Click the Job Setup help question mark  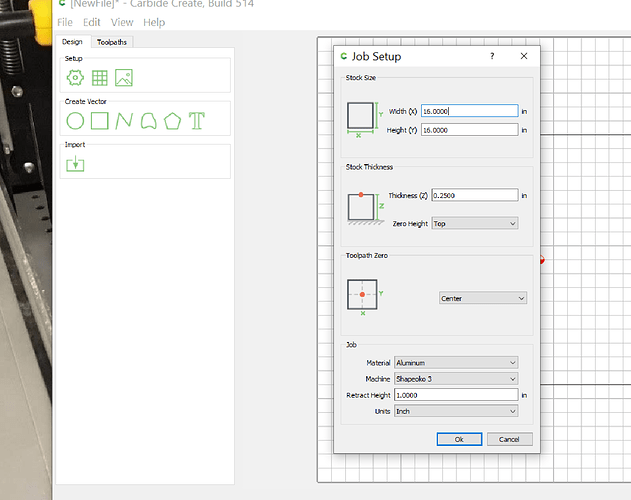coord(492,56)
